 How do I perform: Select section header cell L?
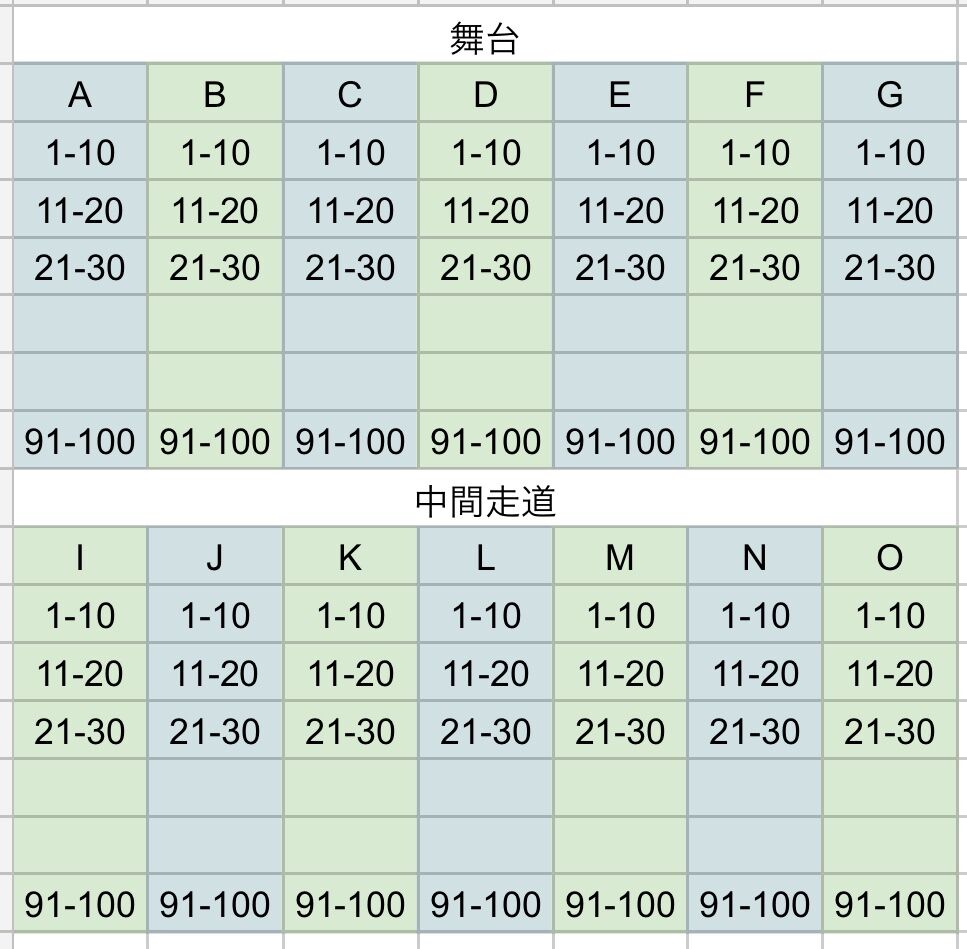click(486, 556)
